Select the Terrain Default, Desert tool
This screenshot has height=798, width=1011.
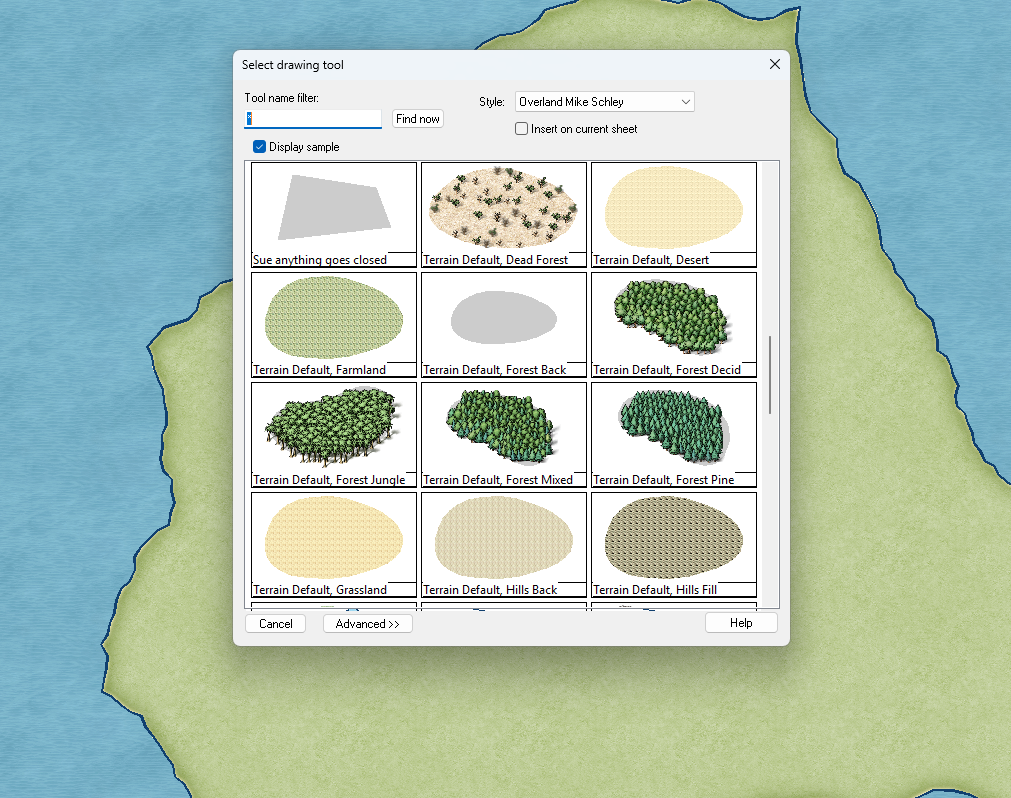[x=673, y=214]
